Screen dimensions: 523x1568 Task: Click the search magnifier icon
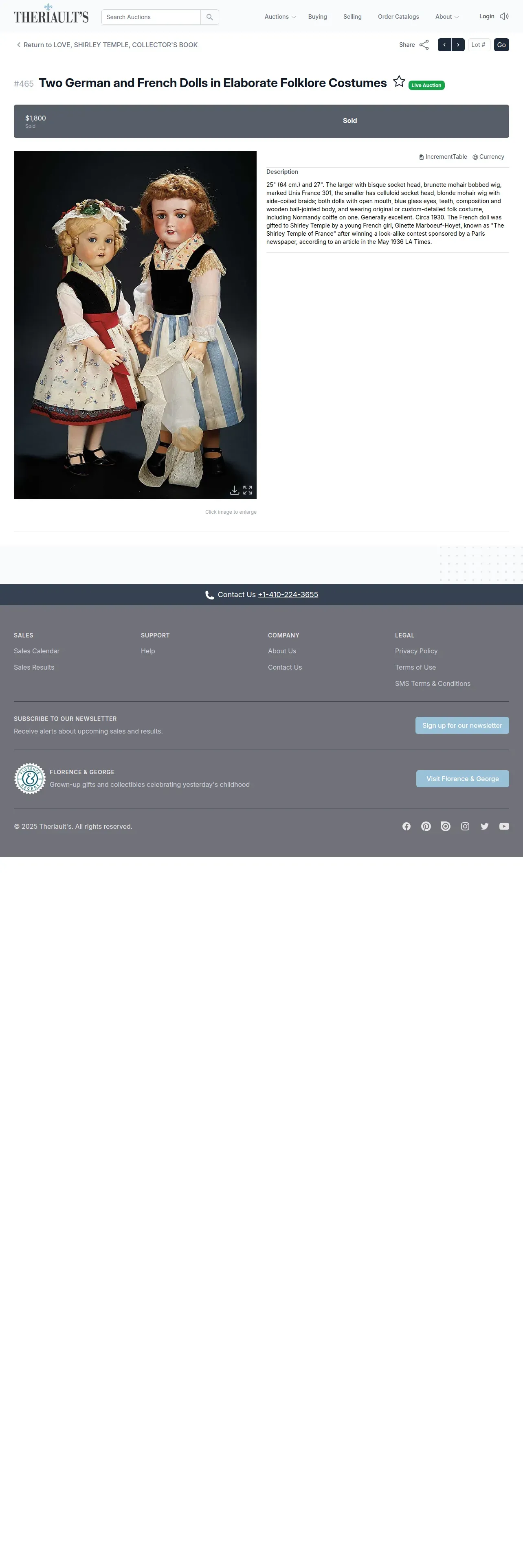[x=209, y=17]
